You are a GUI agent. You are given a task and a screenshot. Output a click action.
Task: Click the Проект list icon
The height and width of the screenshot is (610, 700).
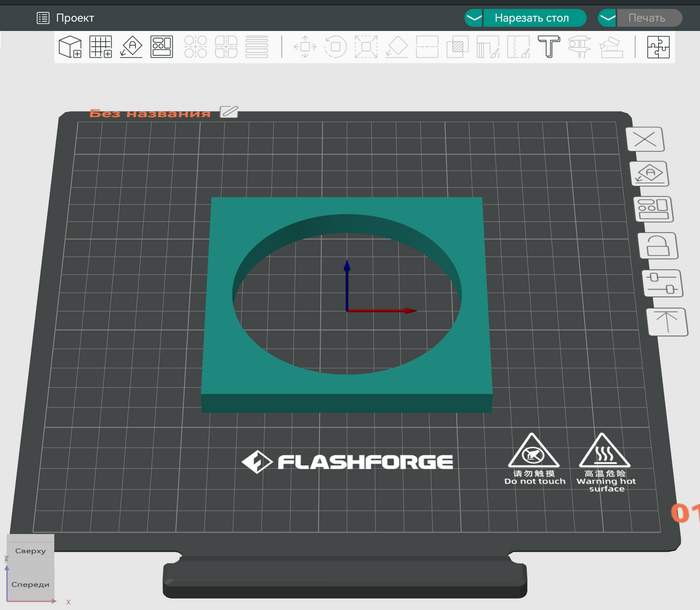(43, 18)
